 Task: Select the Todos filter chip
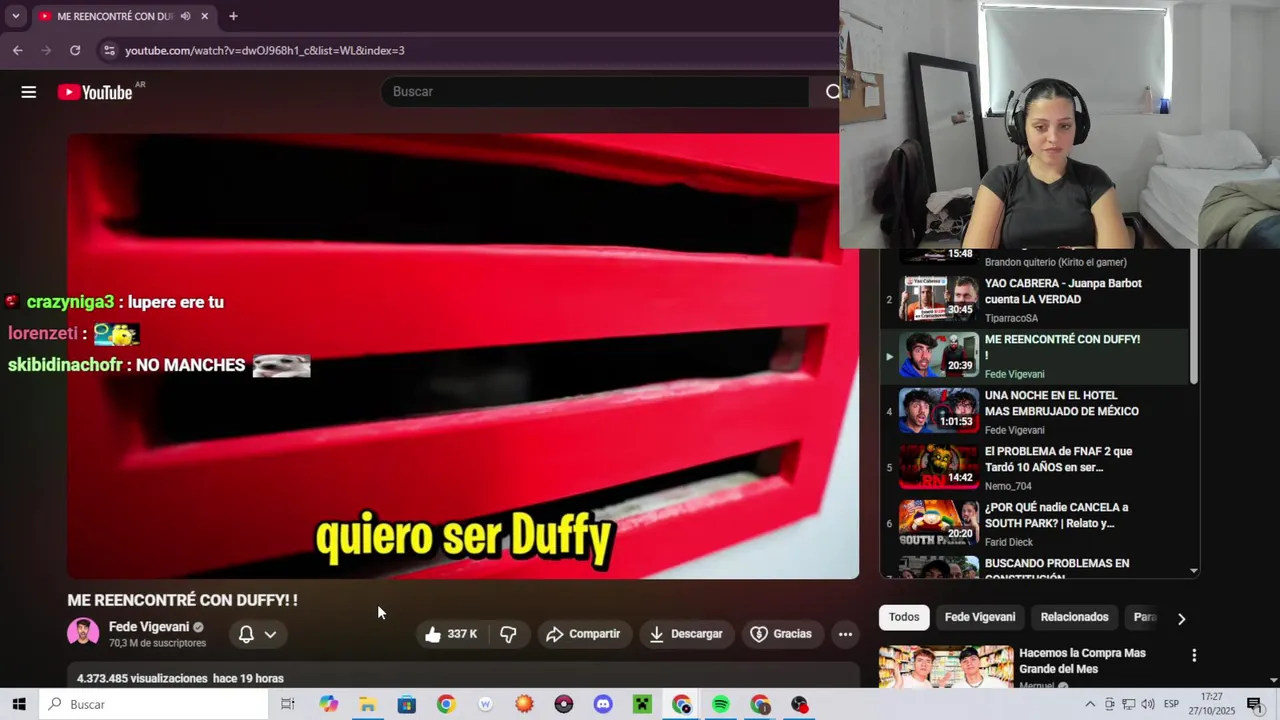pyautogui.click(x=904, y=617)
